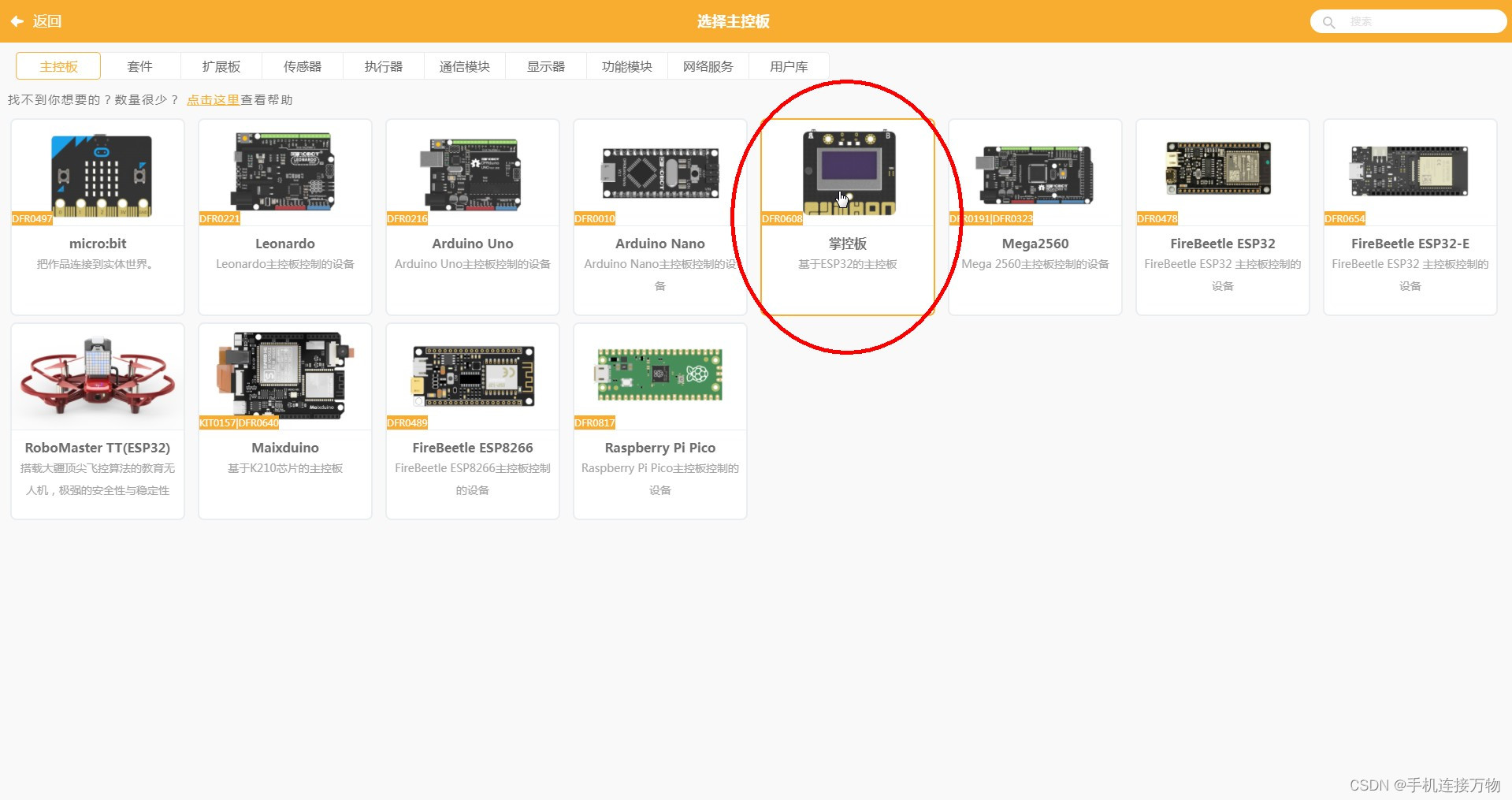
Task: Click the FireBeetle ESP32 card title
Action: click(x=1223, y=244)
